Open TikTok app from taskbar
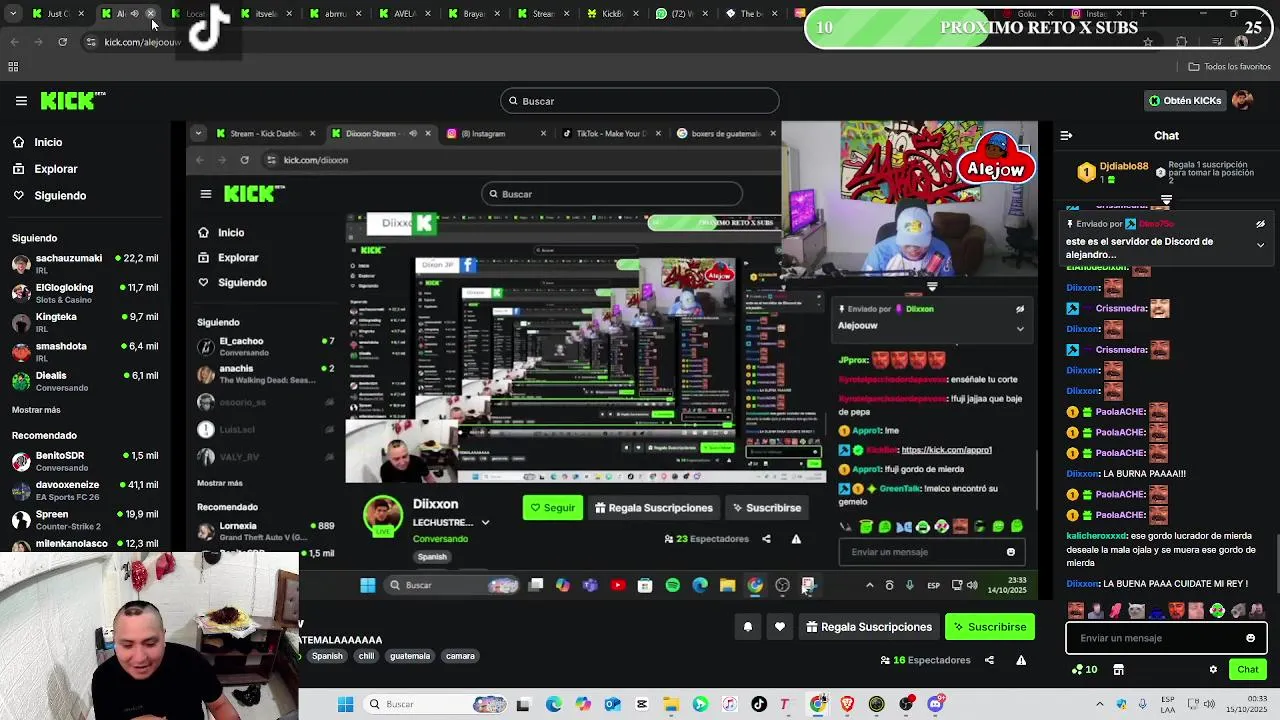 759,704
